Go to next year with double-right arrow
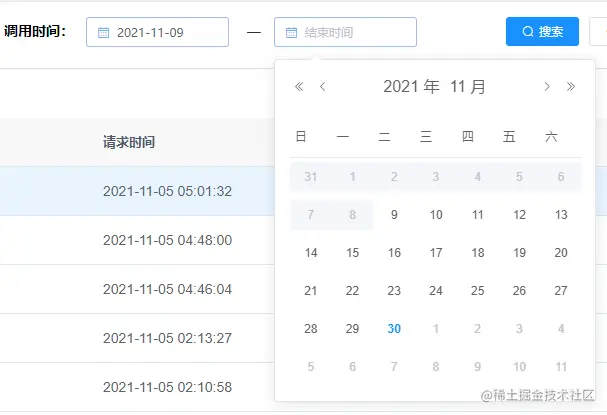This screenshot has width=607, height=415. (571, 86)
